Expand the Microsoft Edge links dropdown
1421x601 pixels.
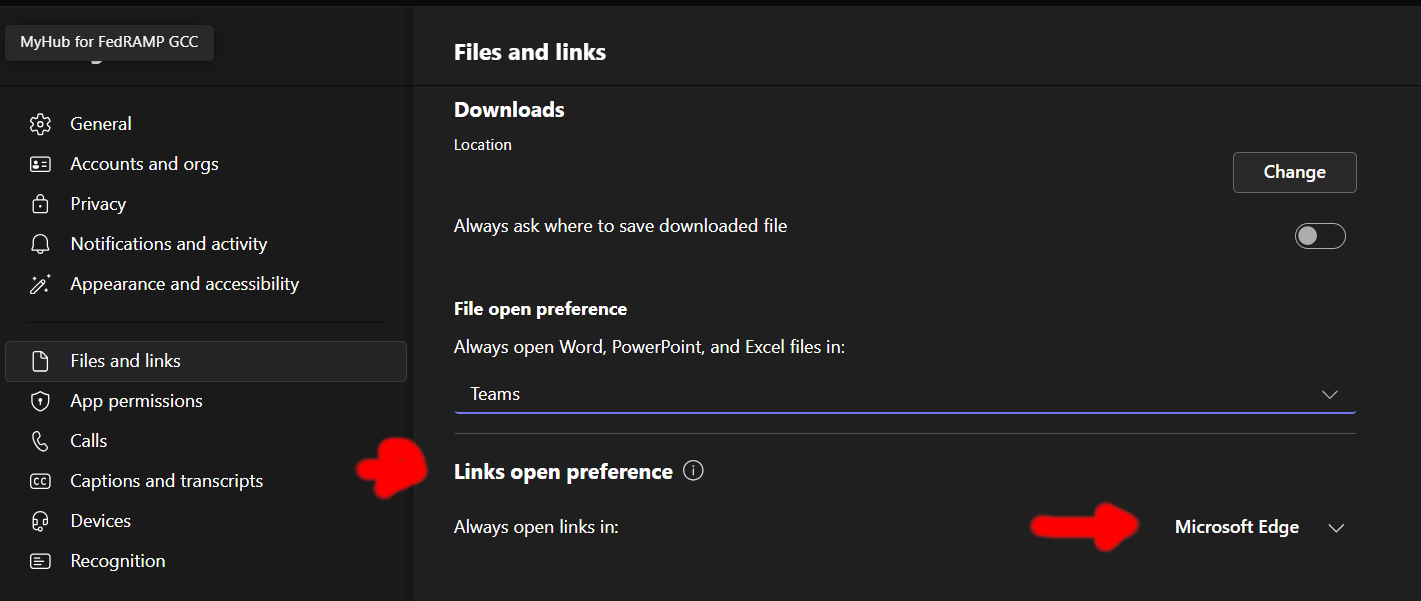[x=1237, y=527]
